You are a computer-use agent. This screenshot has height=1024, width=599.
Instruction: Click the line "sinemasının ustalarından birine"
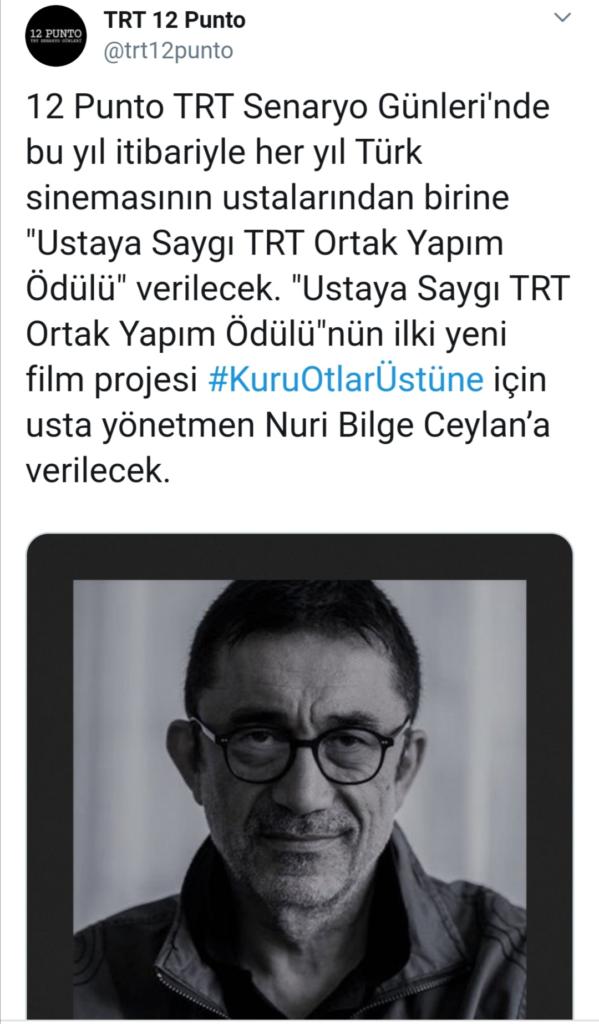coord(267,199)
